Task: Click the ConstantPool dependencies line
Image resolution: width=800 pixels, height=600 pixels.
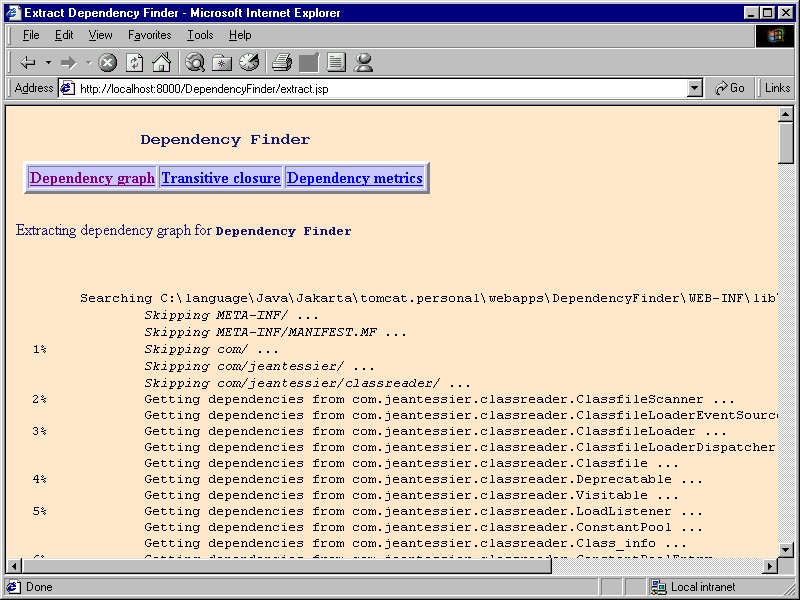Action: point(423,527)
